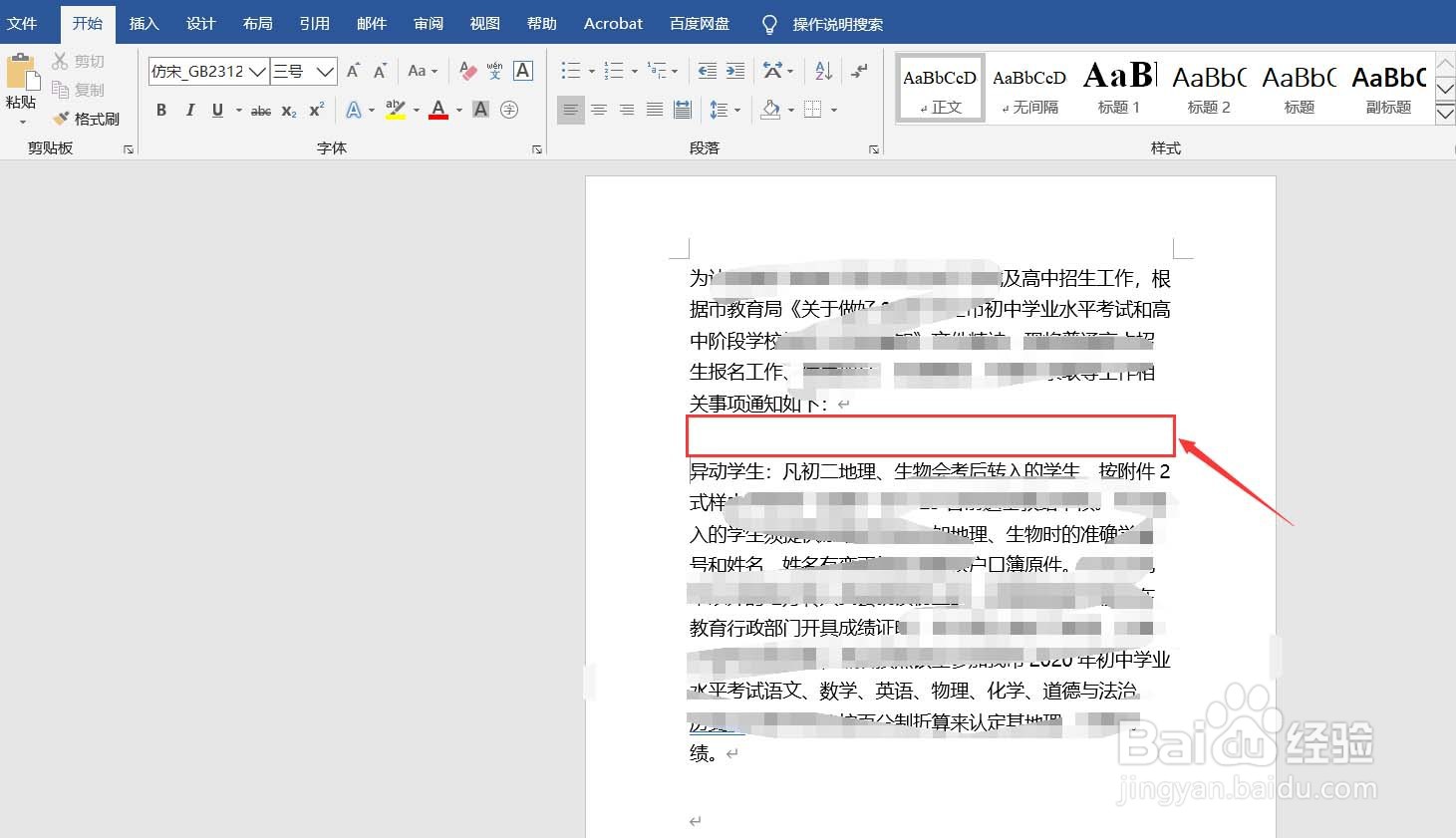This screenshot has width=1456, height=838.
Task: Switch to the 审阅 (Review) tab
Action: tap(429, 23)
